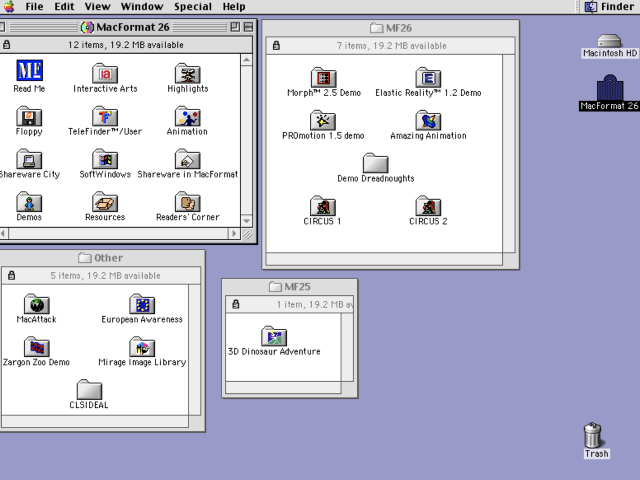This screenshot has height=480, width=640.
Task: Select the Shareware in MacFormat folder
Action: [x=187, y=159]
